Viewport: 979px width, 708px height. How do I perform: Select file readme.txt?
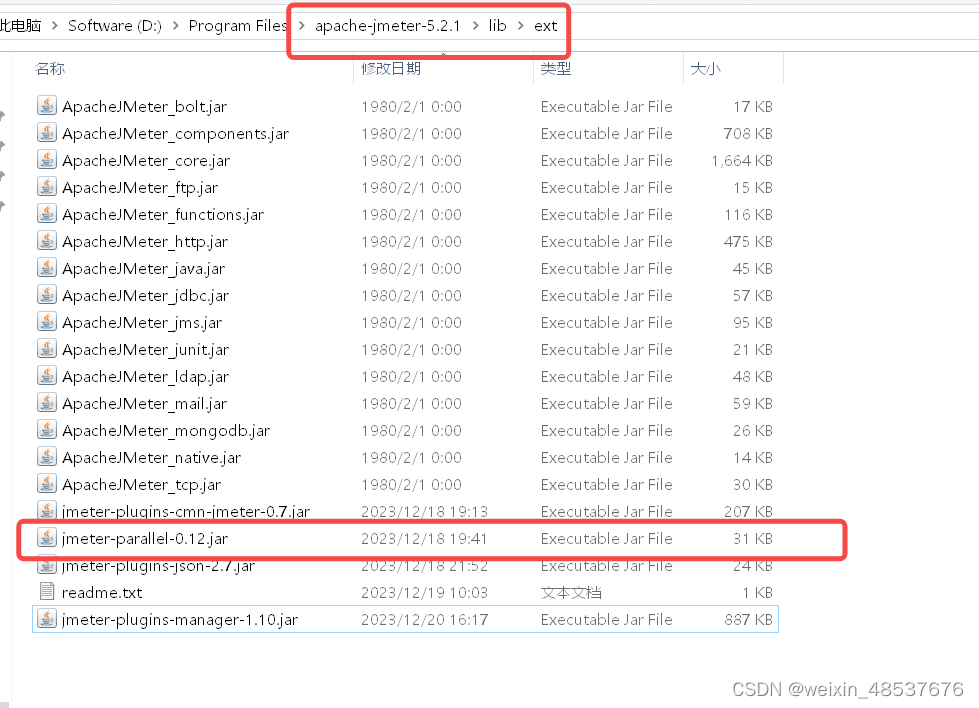point(102,592)
